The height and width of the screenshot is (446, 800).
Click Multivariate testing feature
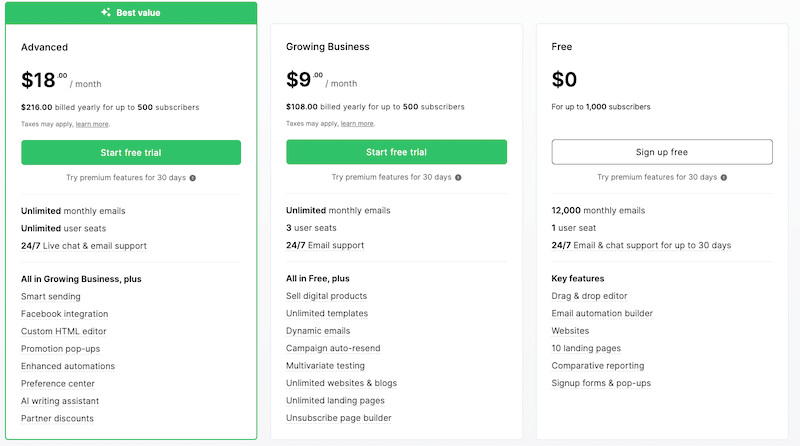click(x=326, y=366)
